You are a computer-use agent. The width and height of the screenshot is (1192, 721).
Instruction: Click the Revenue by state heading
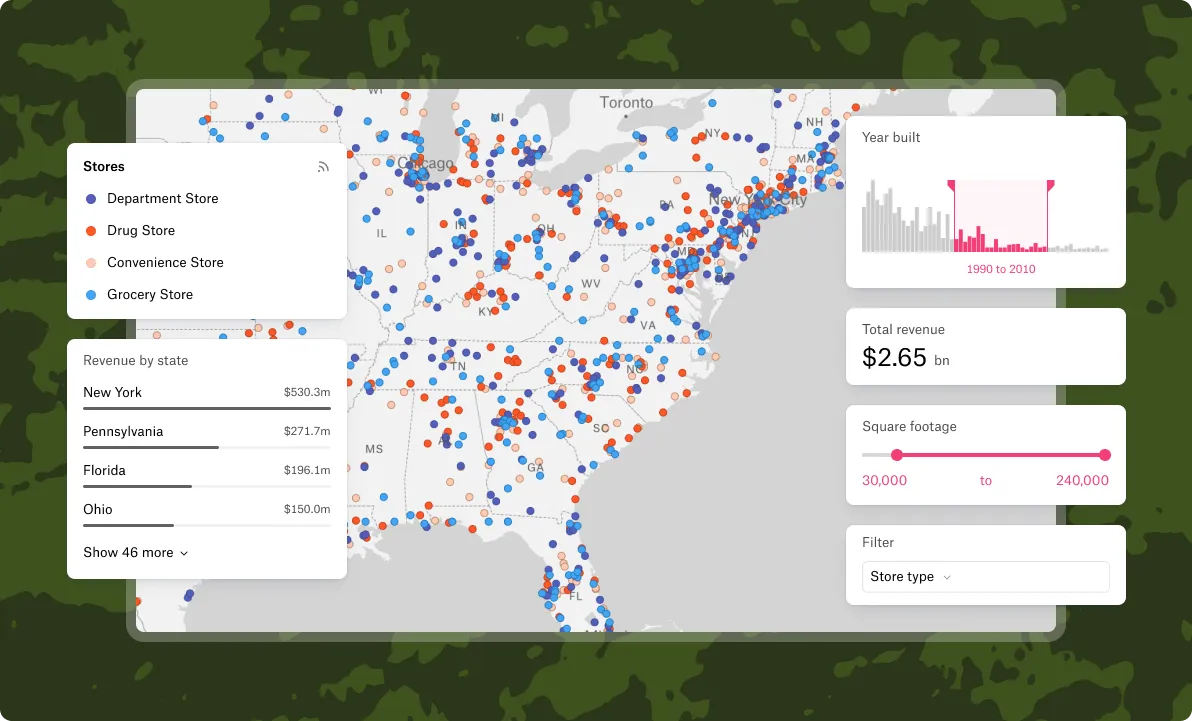pyautogui.click(x=135, y=360)
